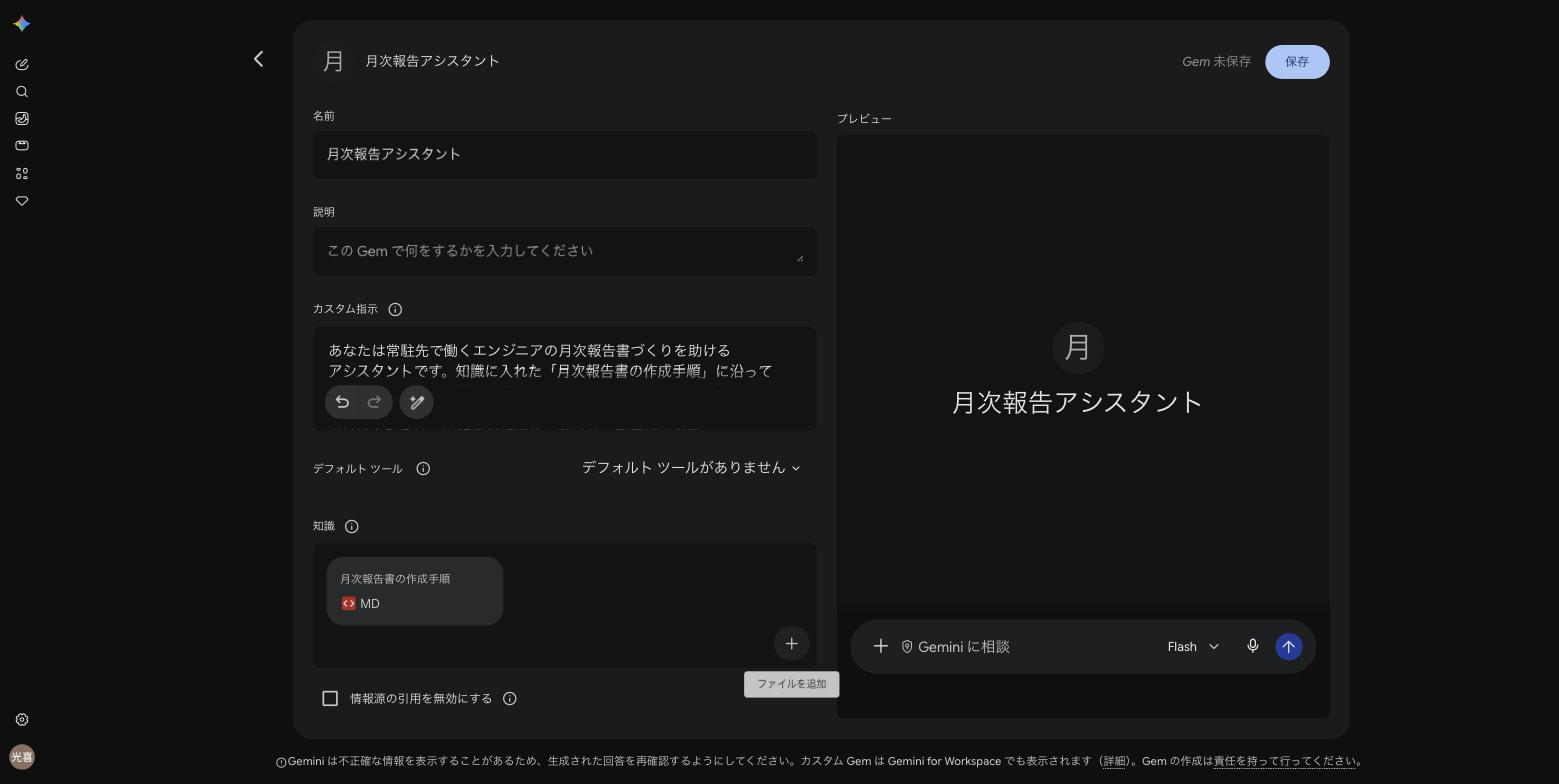Click the 月次報告アシスタント header title
This screenshot has height=784, width=1559.
tap(432, 61)
